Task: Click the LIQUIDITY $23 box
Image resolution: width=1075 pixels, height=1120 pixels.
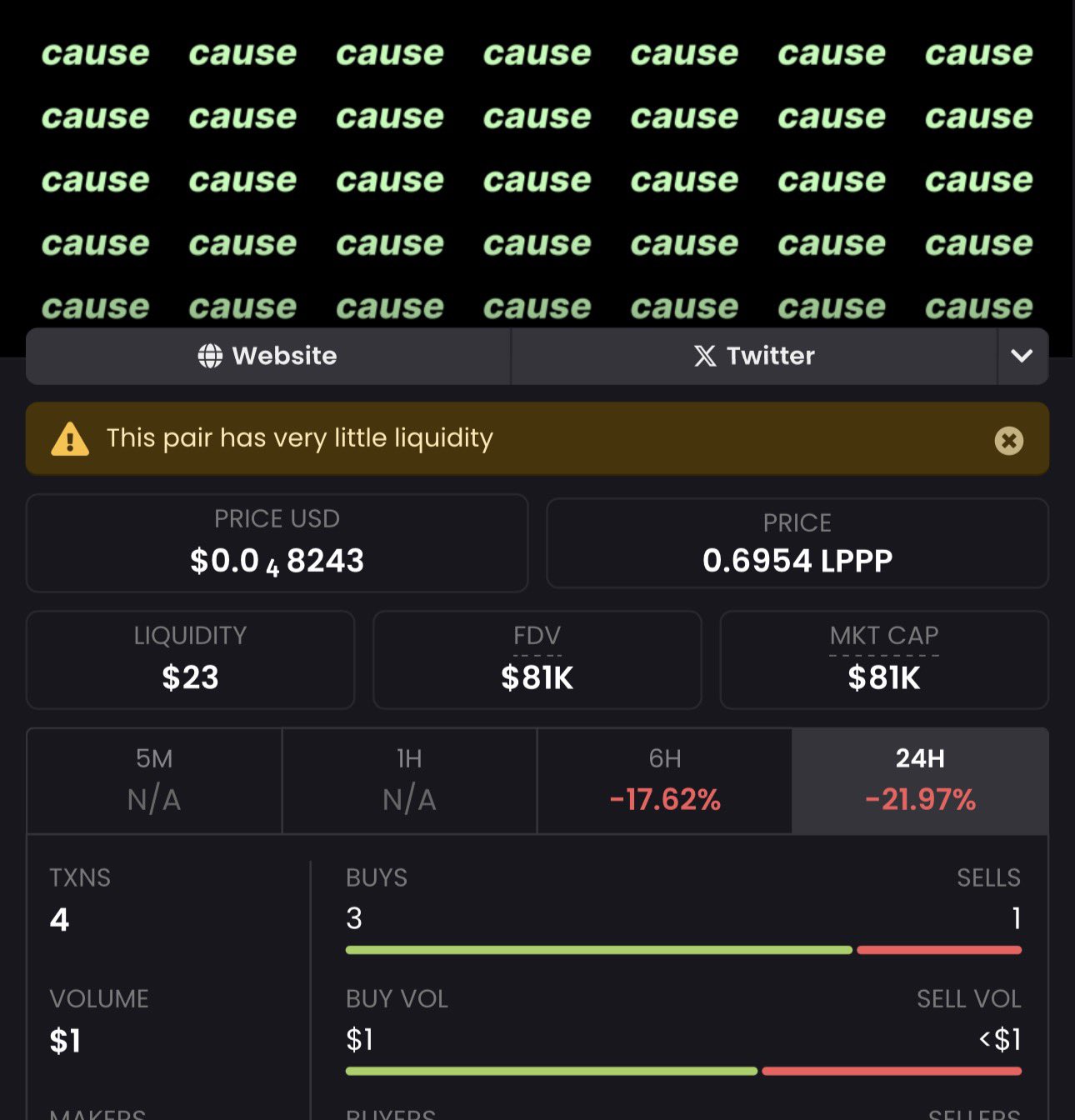Action: pyautogui.click(x=190, y=660)
